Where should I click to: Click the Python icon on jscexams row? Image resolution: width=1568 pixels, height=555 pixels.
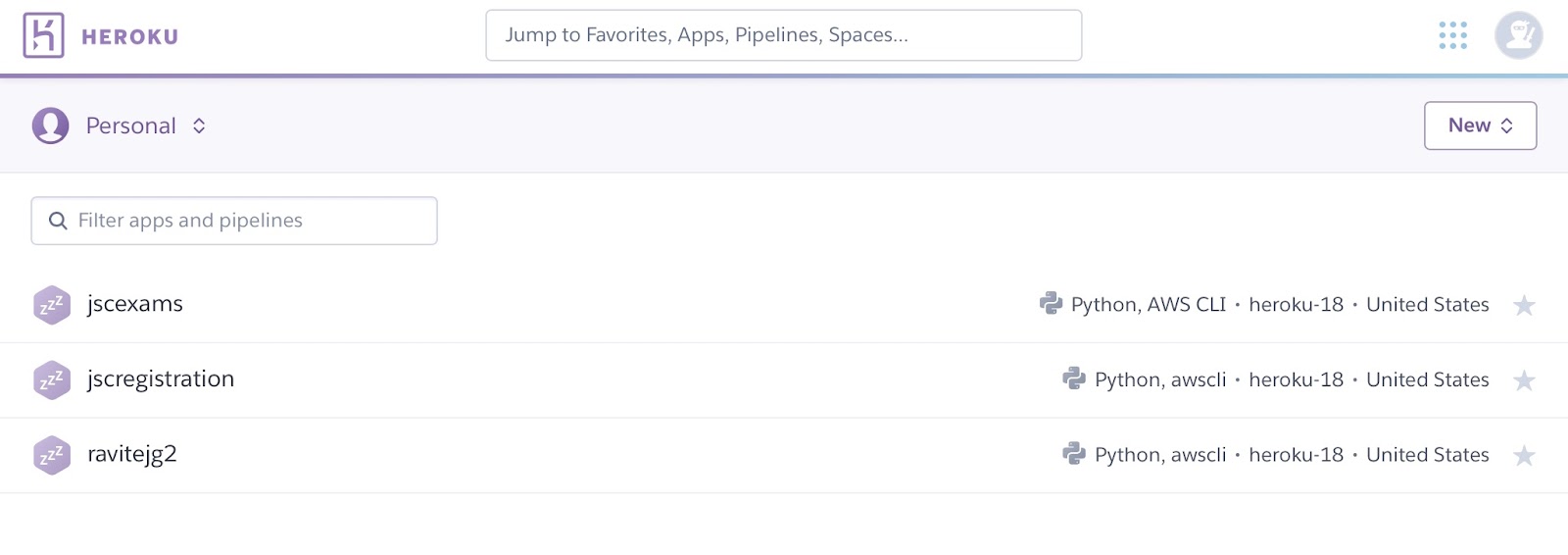coord(1051,304)
